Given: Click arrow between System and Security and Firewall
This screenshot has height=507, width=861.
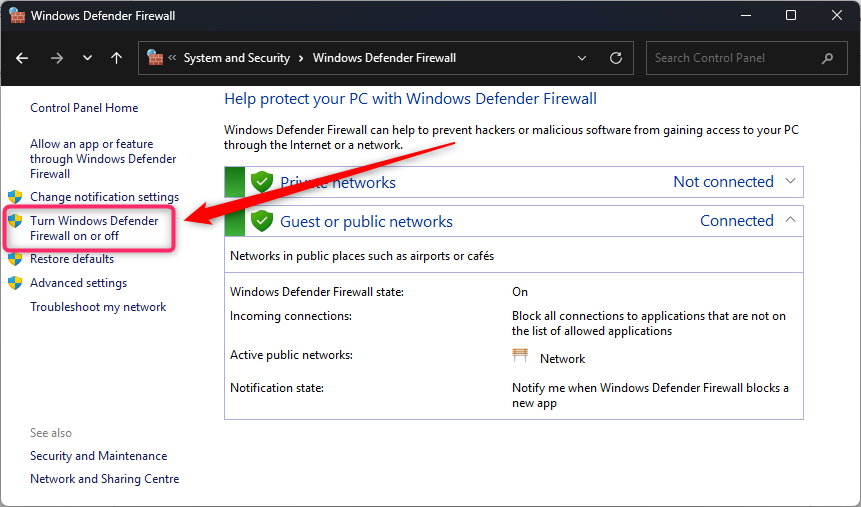Looking at the screenshot, I should (x=301, y=58).
